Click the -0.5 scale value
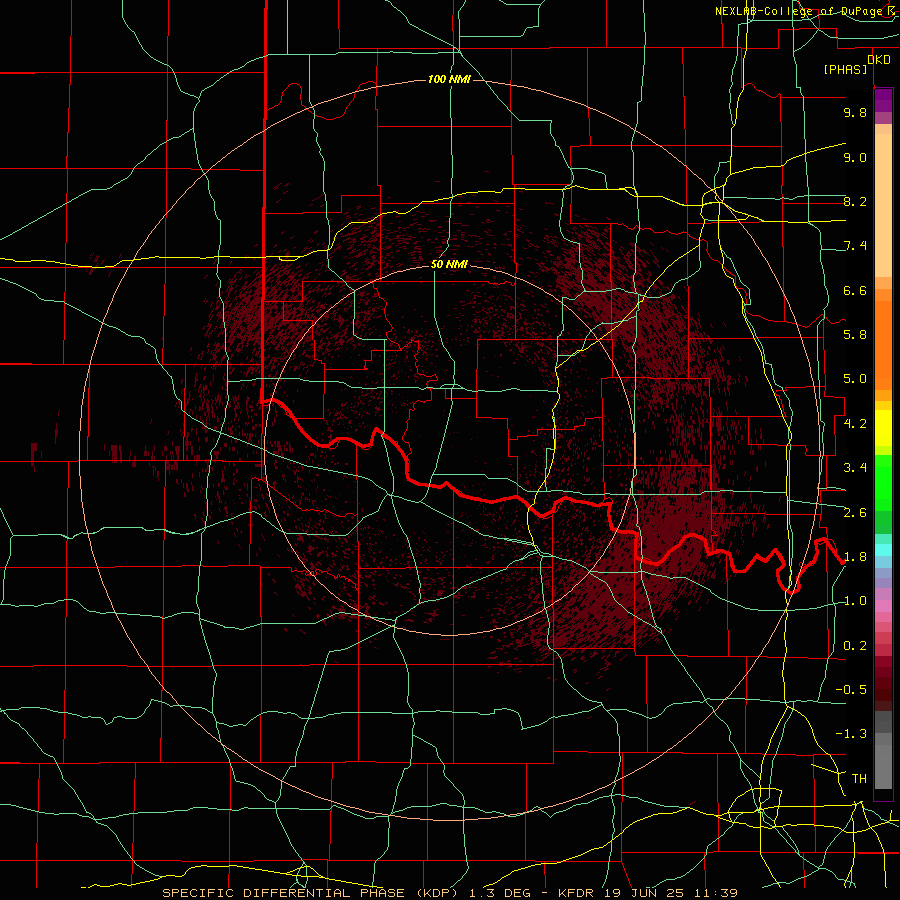This screenshot has width=900, height=900. click(851, 690)
